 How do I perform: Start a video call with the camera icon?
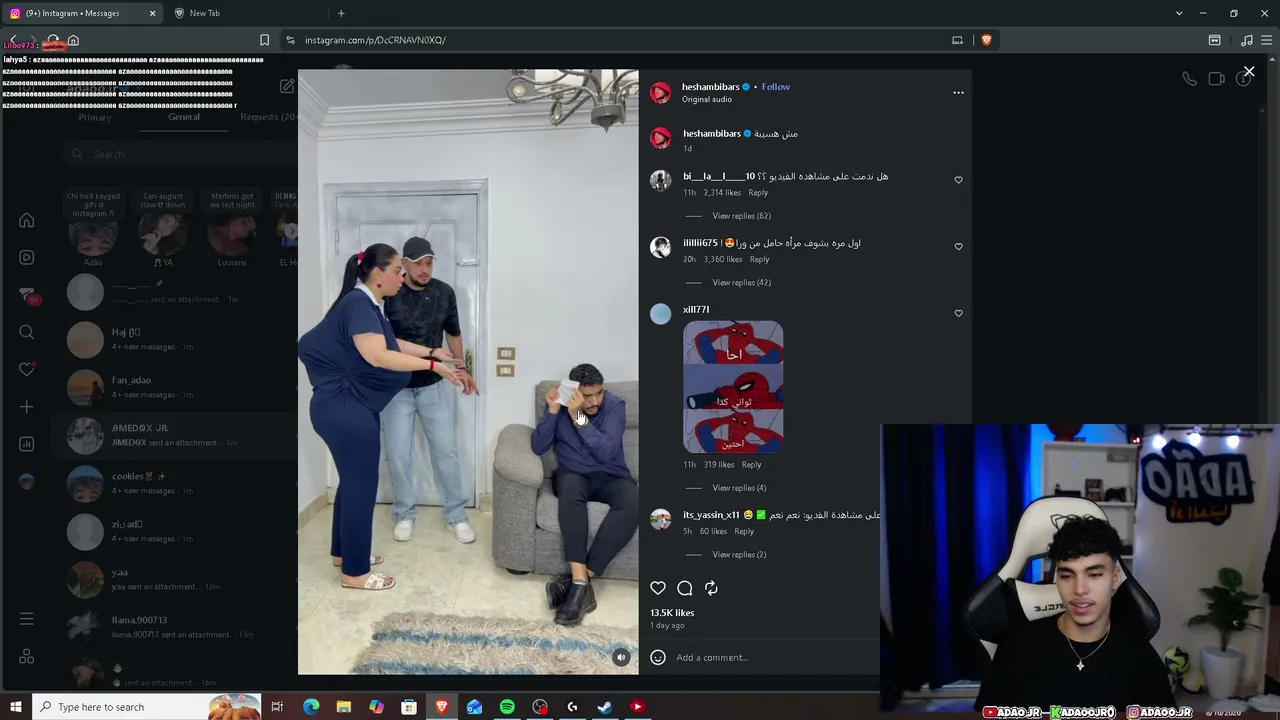1216,79
